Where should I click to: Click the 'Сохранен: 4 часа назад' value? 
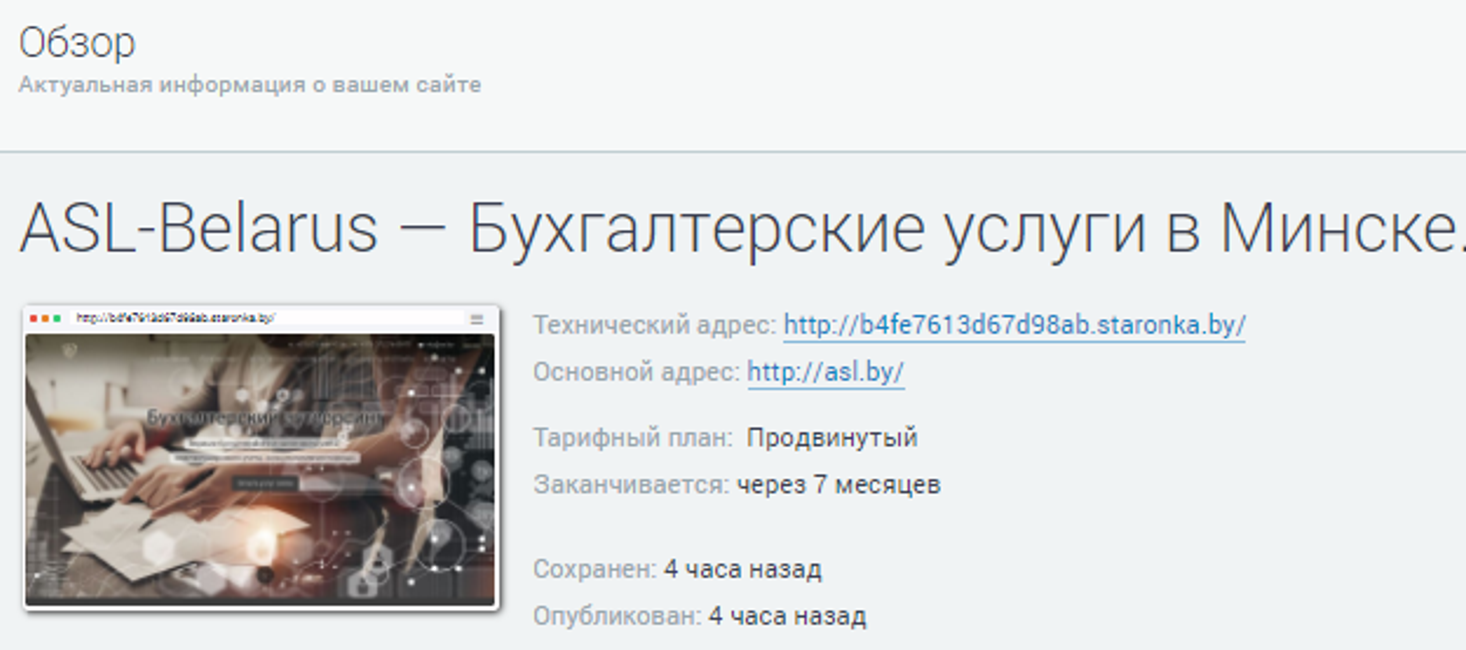(x=743, y=570)
